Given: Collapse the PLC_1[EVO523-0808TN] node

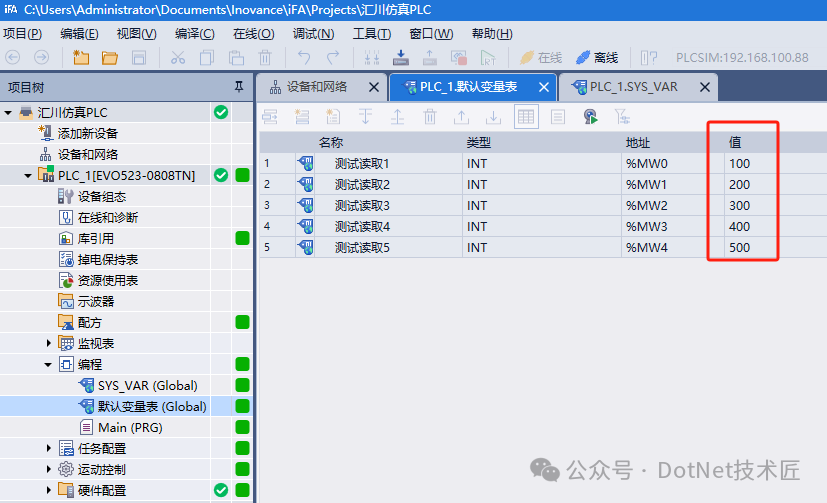Looking at the screenshot, I should [28, 176].
